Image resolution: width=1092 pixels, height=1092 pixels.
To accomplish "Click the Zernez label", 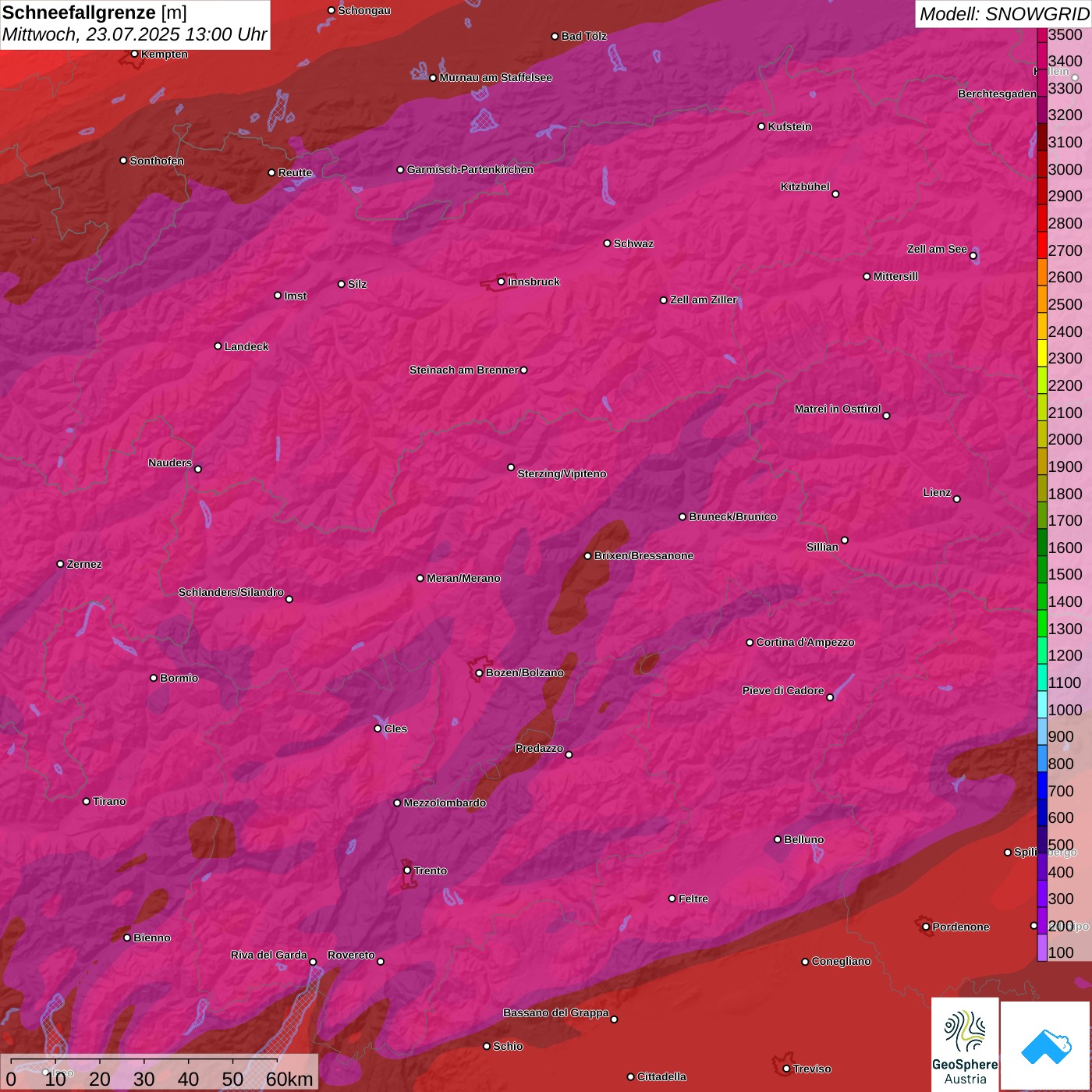I will (84, 564).
